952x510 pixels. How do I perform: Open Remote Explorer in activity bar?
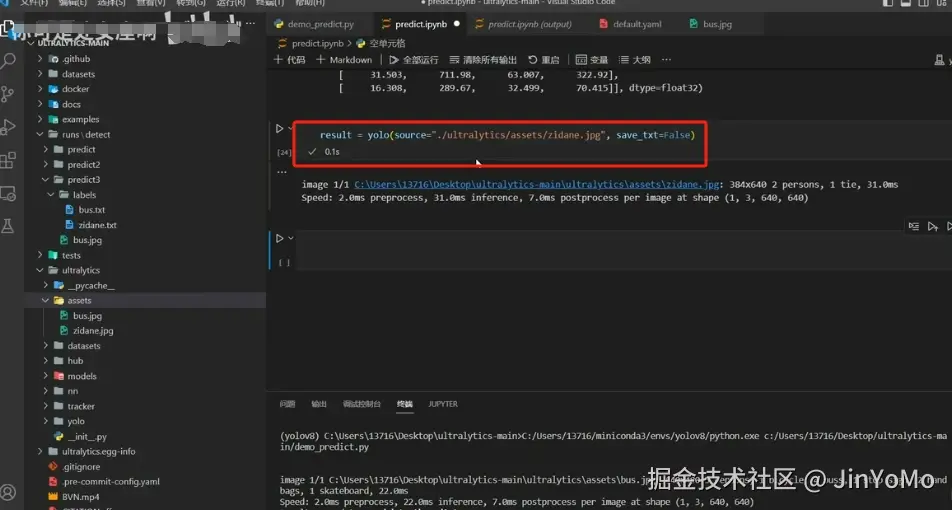pyautogui.click(x=8, y=194)
